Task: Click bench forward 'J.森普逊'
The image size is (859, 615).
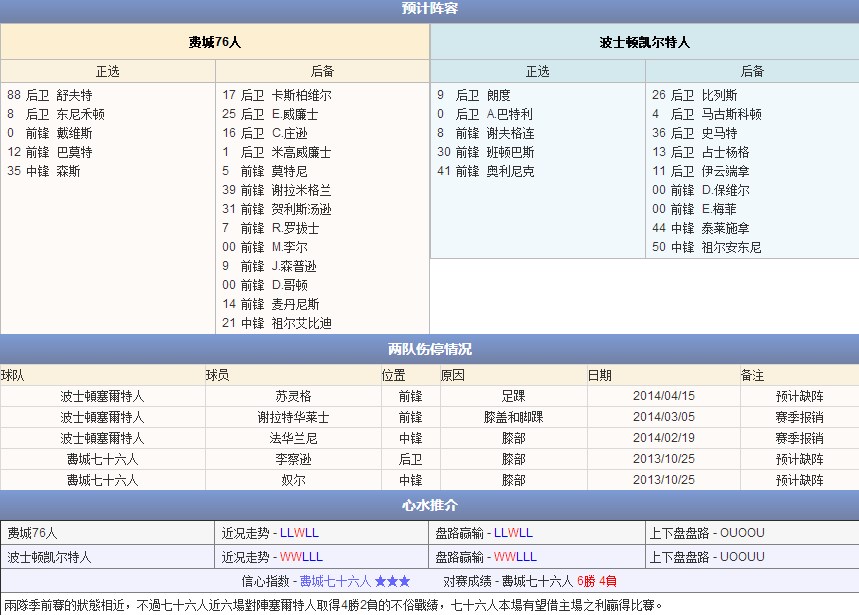Action: pos(294,266)
